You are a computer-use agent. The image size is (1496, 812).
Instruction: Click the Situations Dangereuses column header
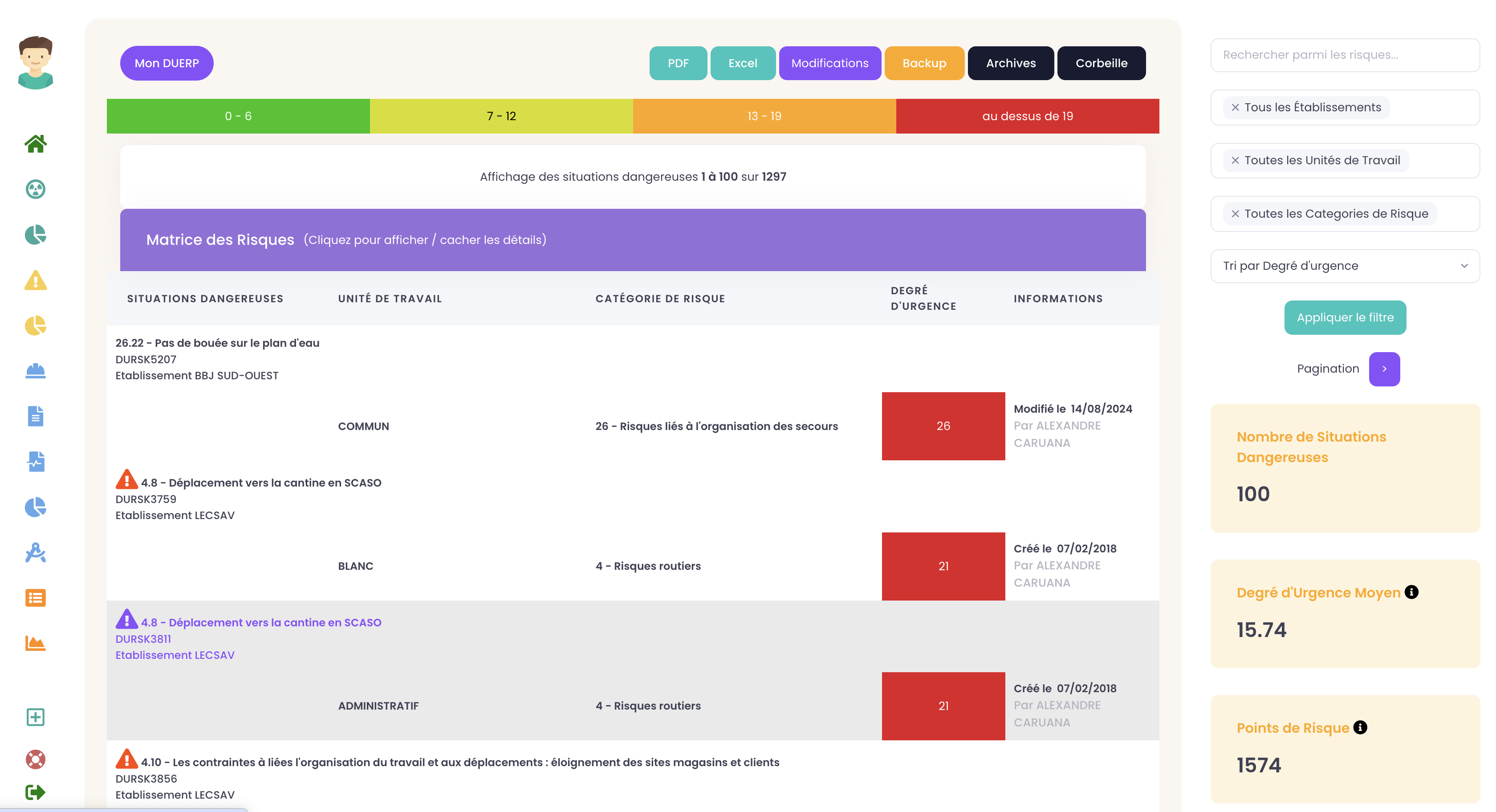point(205,299)
